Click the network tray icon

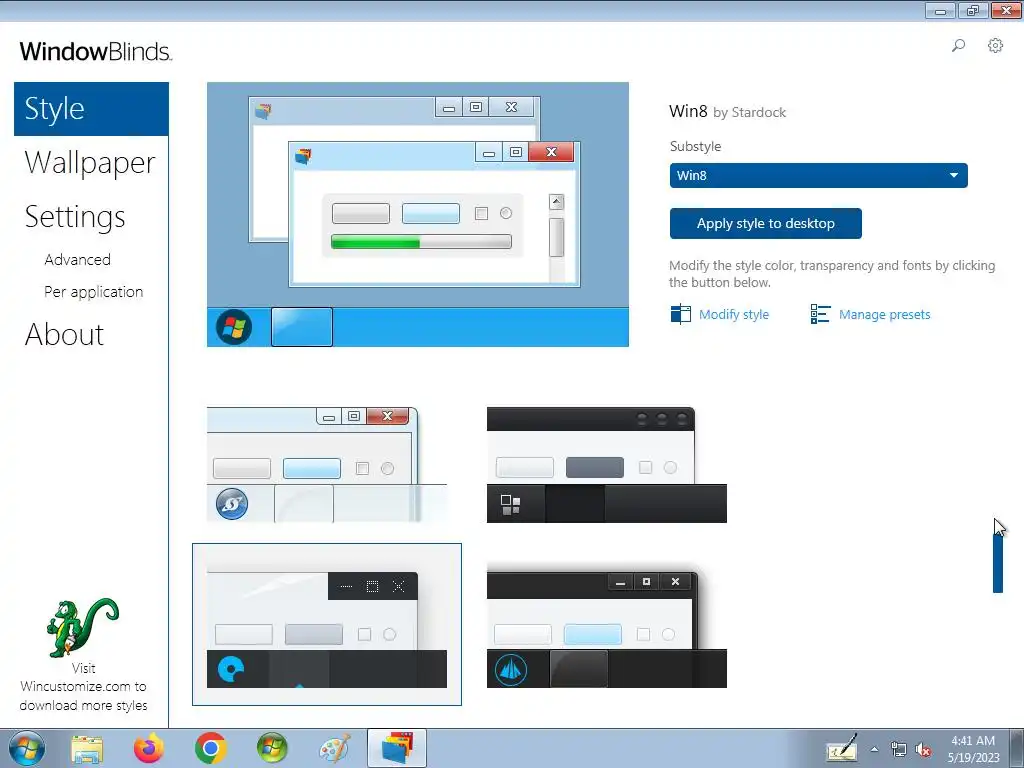click(899, 750)
